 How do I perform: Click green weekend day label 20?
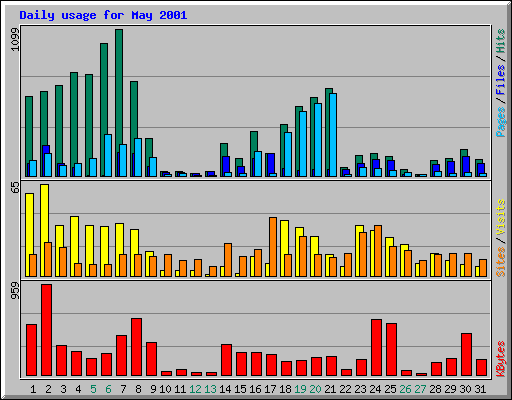tap(315, 389)
